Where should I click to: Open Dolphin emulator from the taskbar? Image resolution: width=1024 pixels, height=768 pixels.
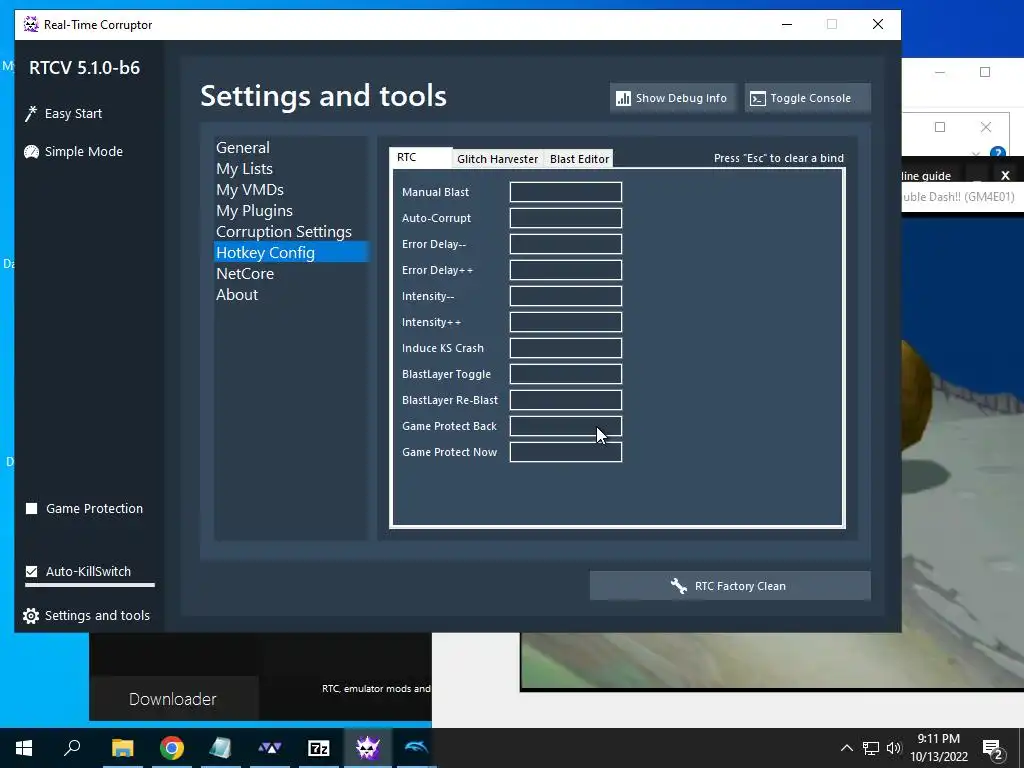tap(416, 748)
